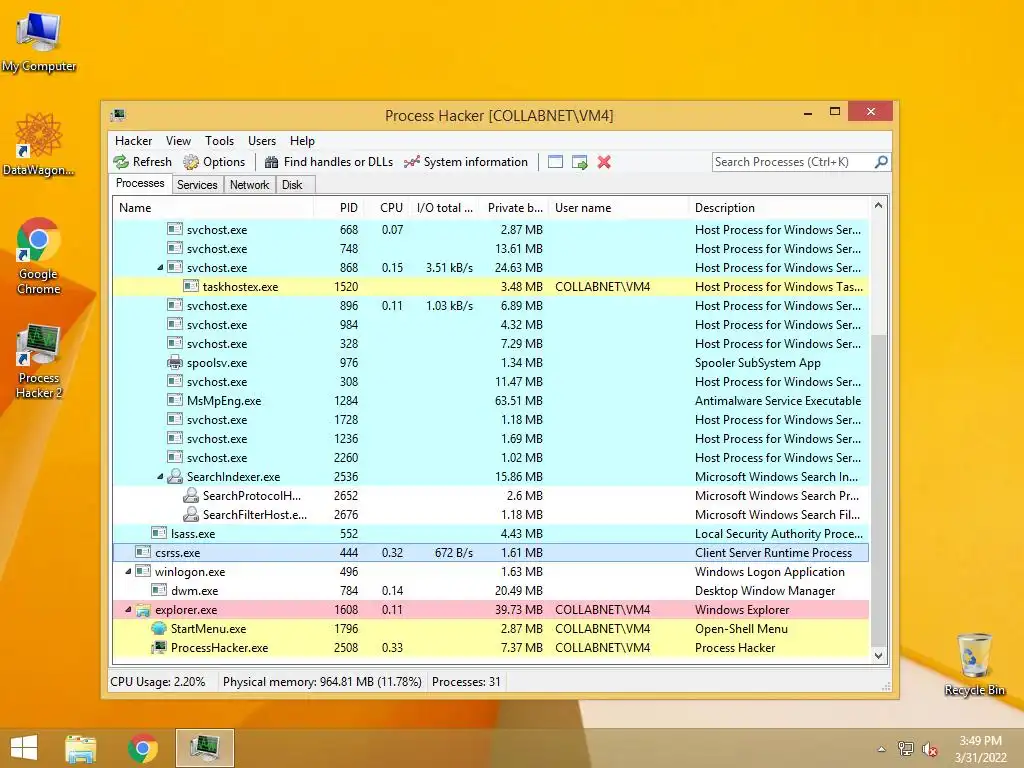Image resolution: width=1024 pixels, height=768 pixels.
Task: Click the SearchProtocolHost process icon
Action: pyautogui.click(x=191, y=496)
